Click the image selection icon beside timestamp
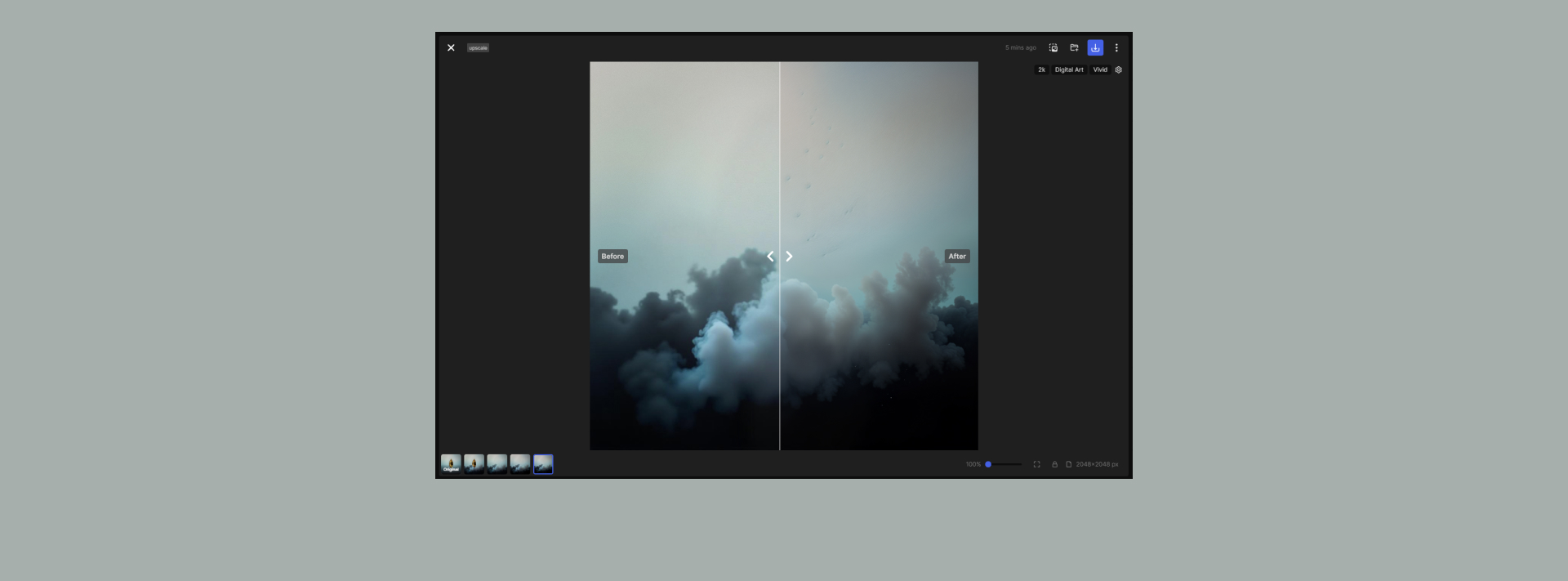 point(1053,47)
